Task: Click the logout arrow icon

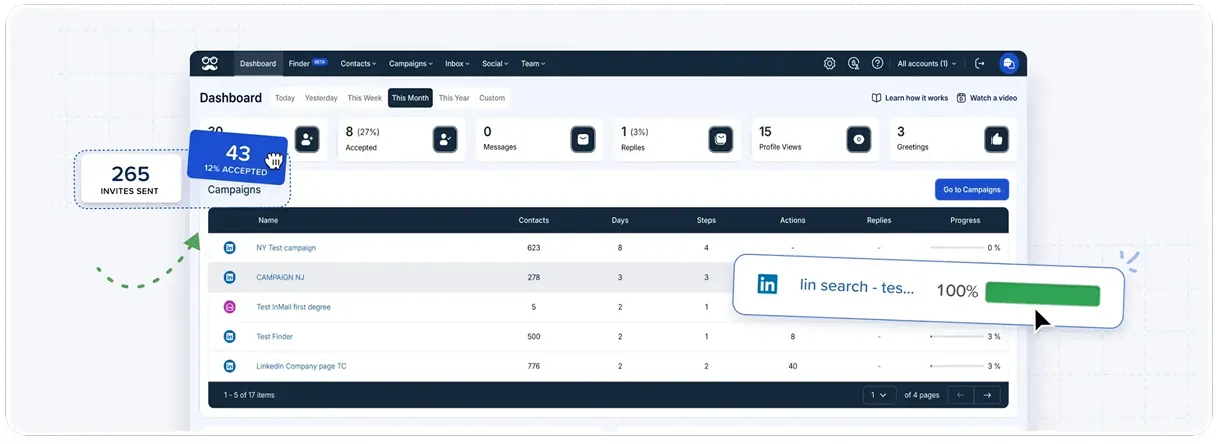Action: click(x=980, y=63)
